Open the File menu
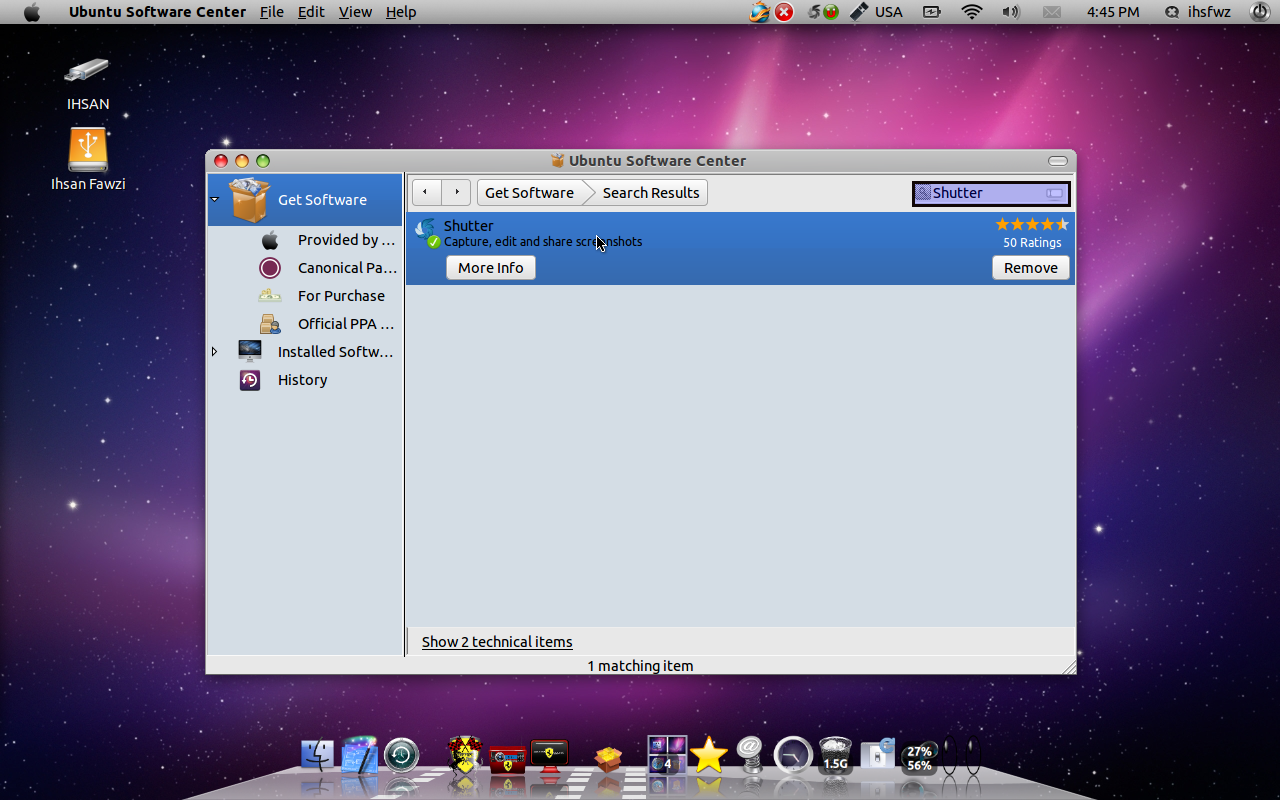 coord(271,12)
